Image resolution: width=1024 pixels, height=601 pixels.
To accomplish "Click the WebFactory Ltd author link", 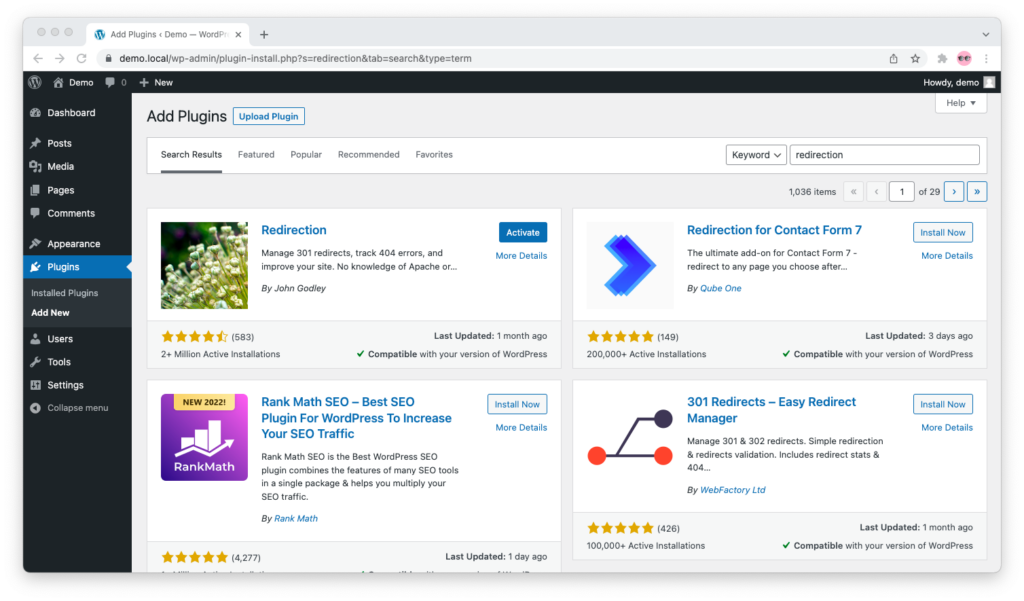I will click(x=733, y=490).
